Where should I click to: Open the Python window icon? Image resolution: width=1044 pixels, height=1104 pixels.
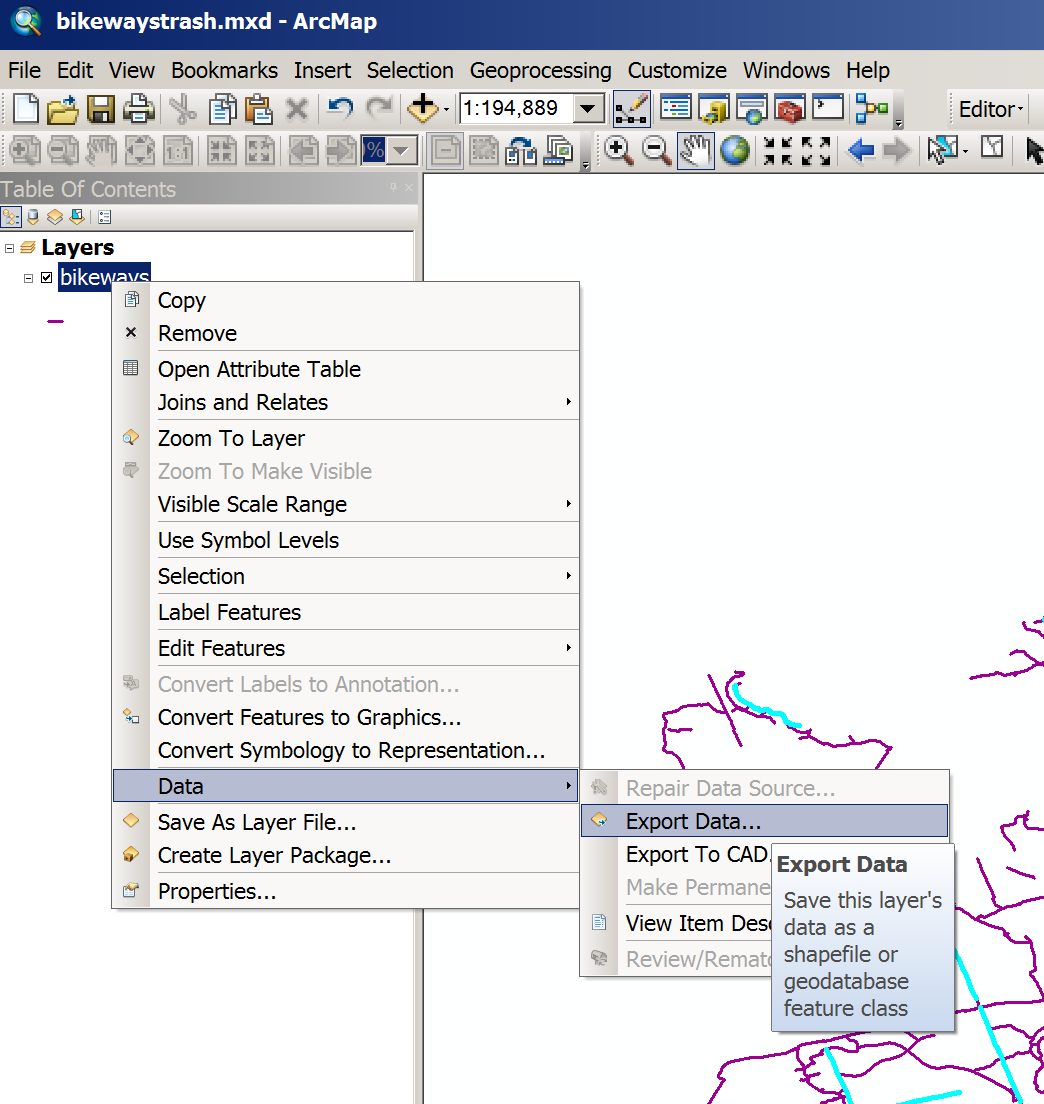point(828,108)
